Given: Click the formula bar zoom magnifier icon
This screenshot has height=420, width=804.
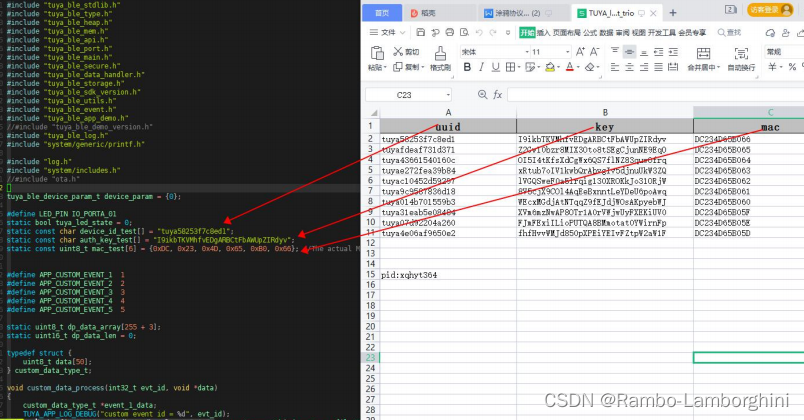Looking at the screenshot, I should point(482,94).
